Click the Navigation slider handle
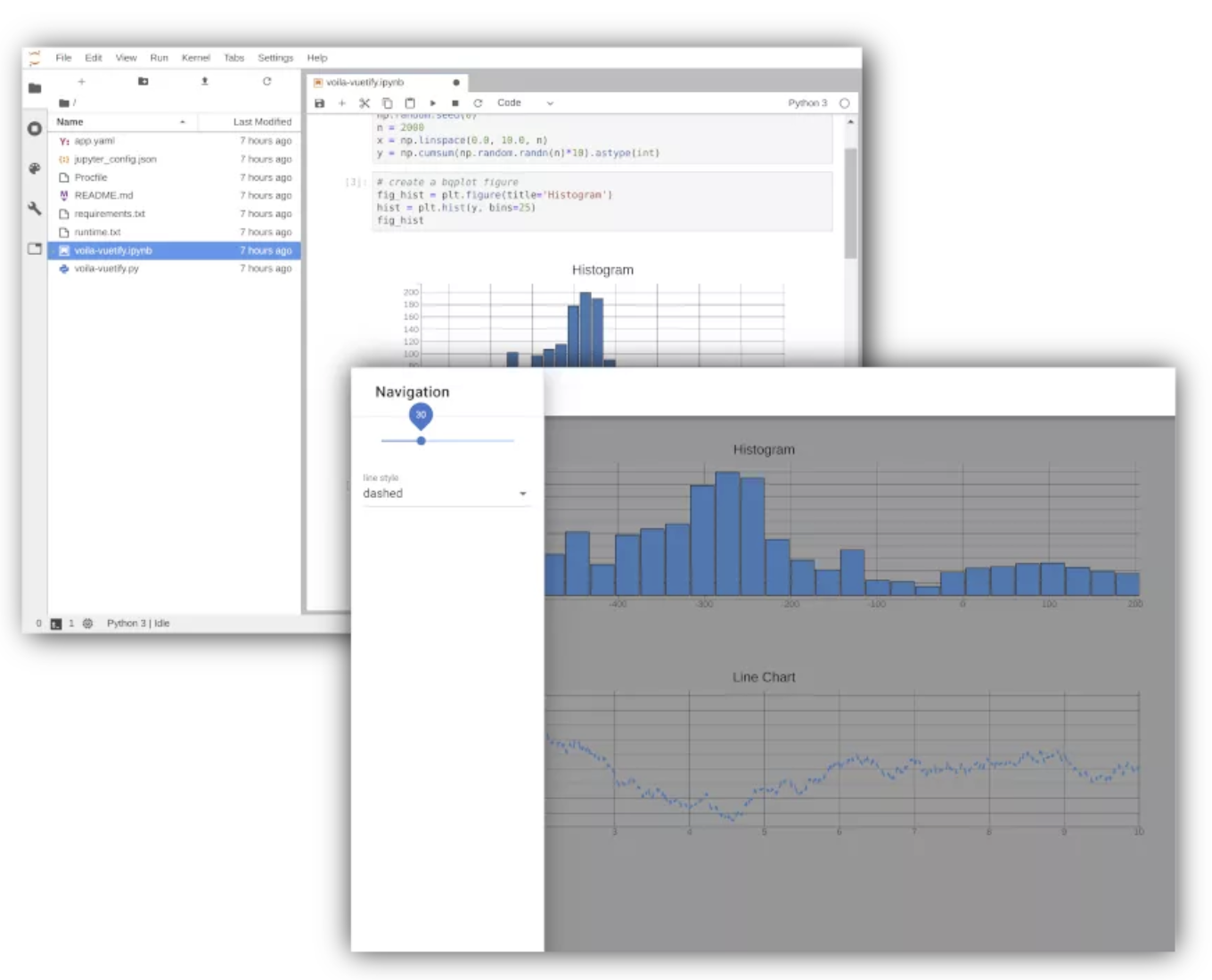1212x980 pixels. (x=422, y=440)
